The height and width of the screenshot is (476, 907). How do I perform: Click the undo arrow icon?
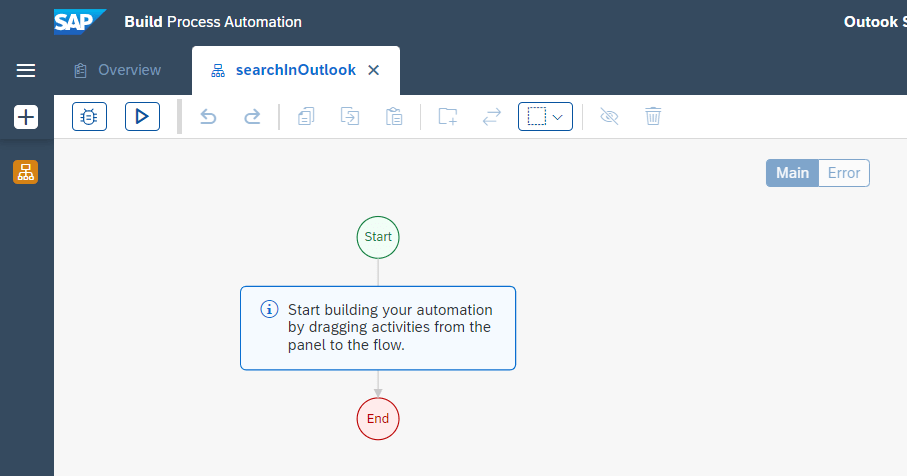pos(208,117)
